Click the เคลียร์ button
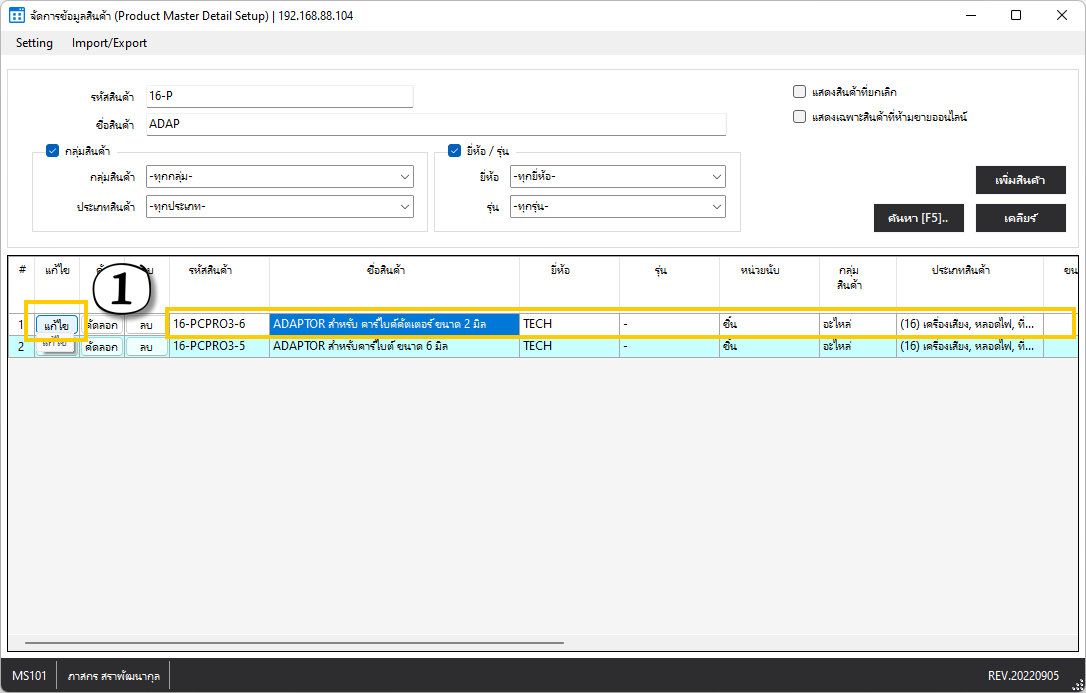The image size is (1086, 693). tap(1020, 218)
